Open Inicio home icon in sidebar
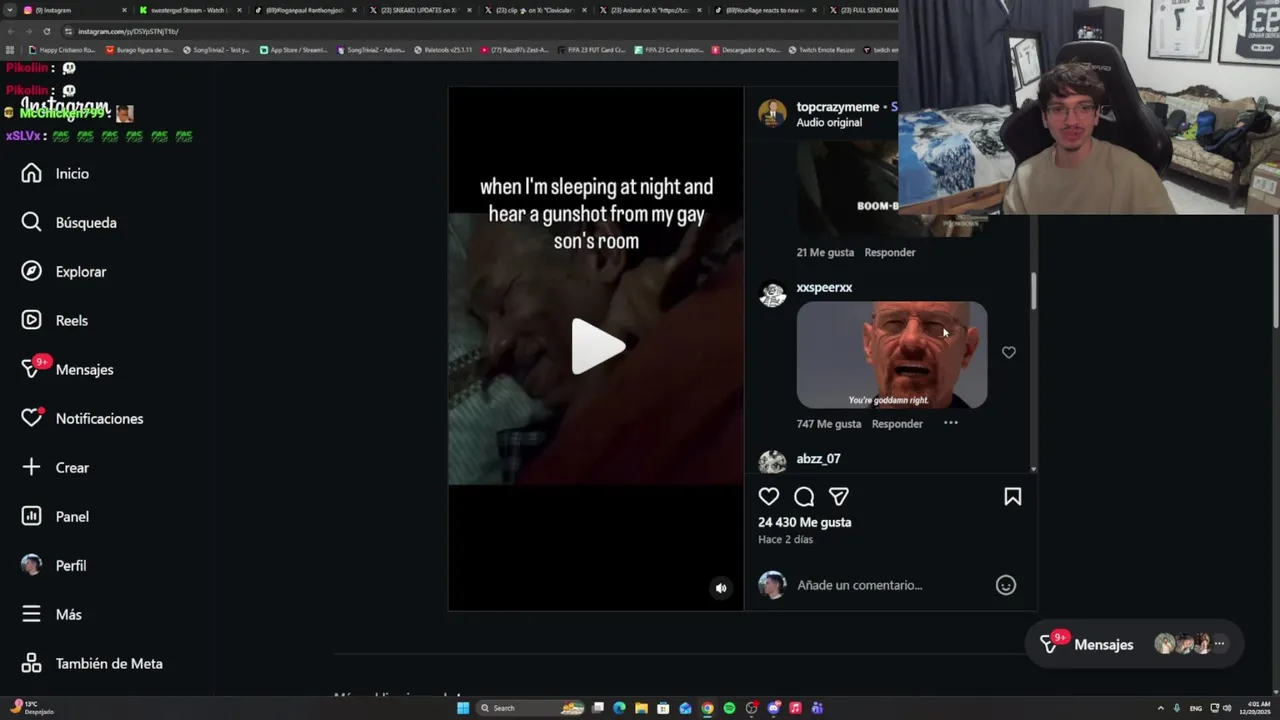The height and width of the screenshot is (720, 1280). click(x=32, y=174)
